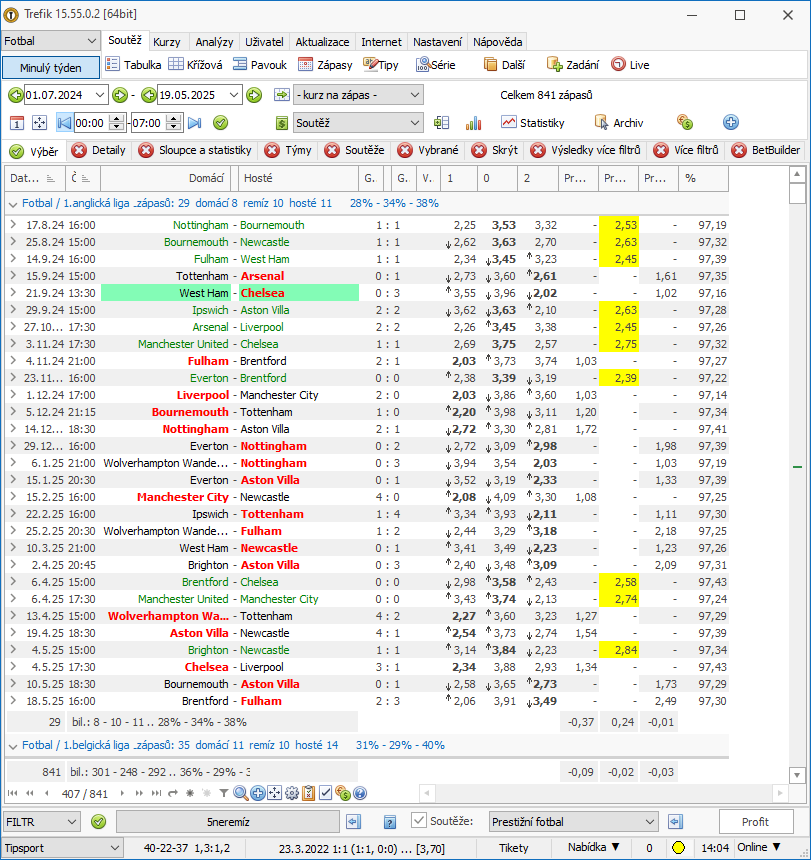Click the funnel filter icon in navigator

pos(224,793)
